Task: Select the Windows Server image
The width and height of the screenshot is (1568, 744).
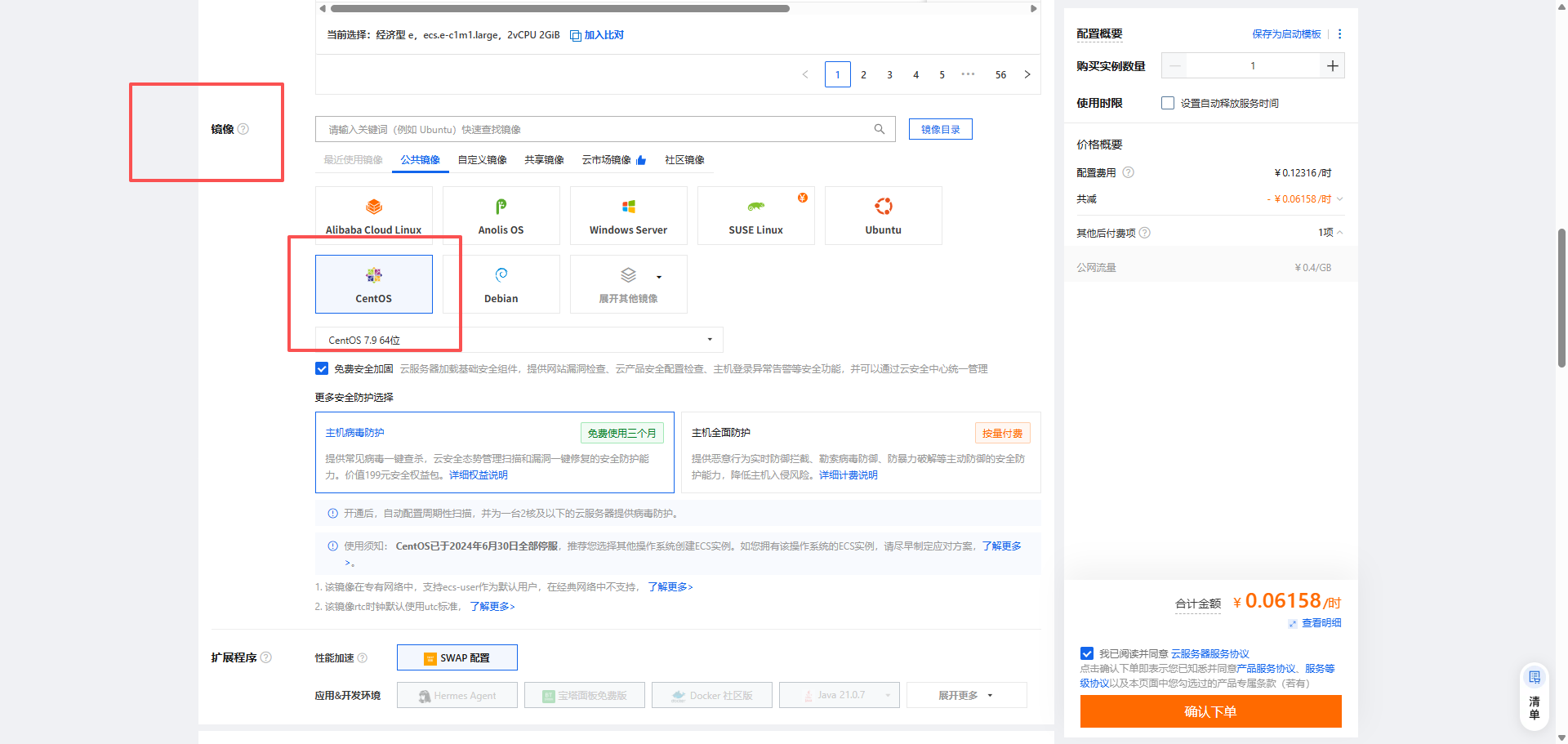Action: pyautogui.click(x=629, y=216)
